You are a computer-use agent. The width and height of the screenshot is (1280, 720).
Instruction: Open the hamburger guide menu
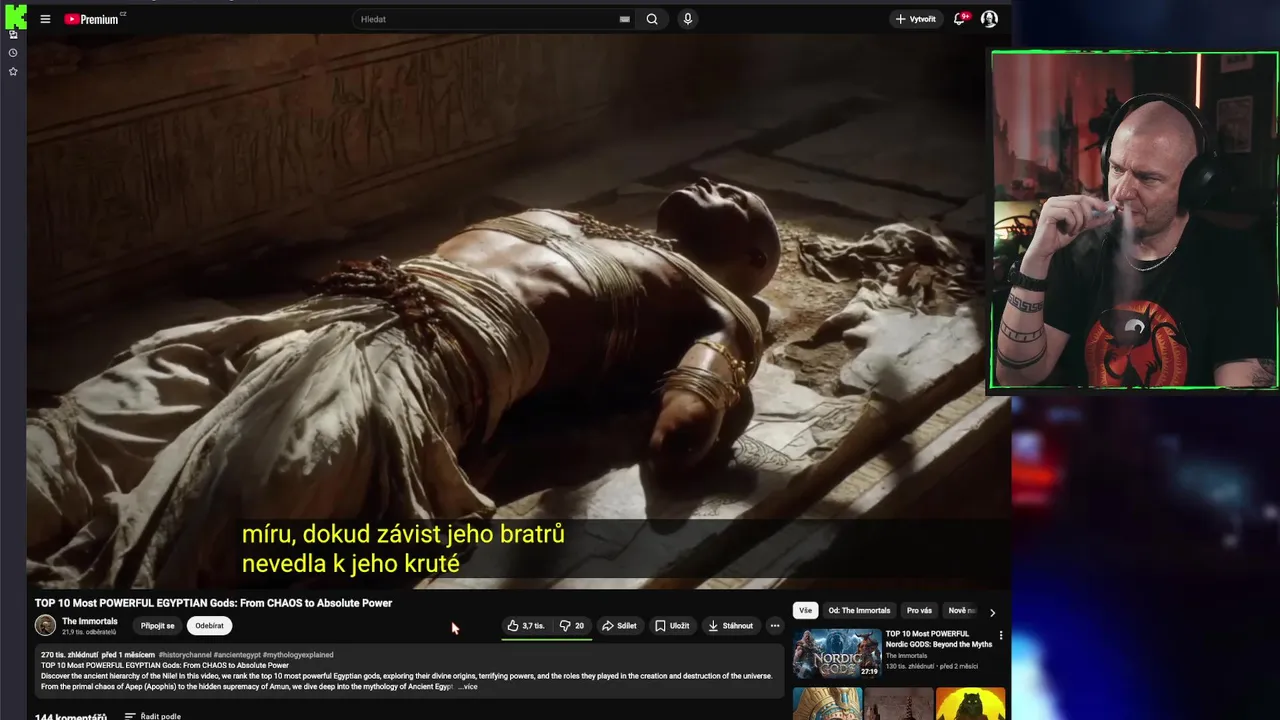point(45,19)
